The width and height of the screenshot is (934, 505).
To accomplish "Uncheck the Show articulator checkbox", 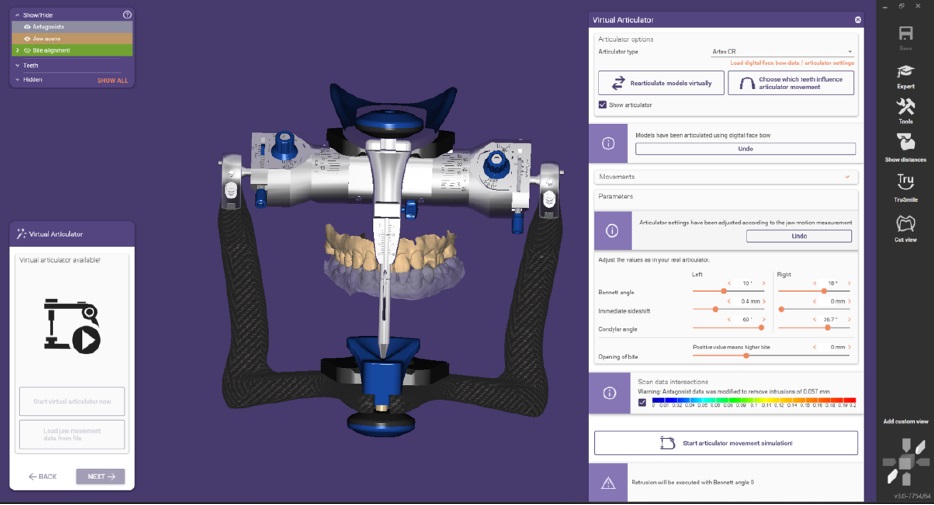I will point(602,104).
